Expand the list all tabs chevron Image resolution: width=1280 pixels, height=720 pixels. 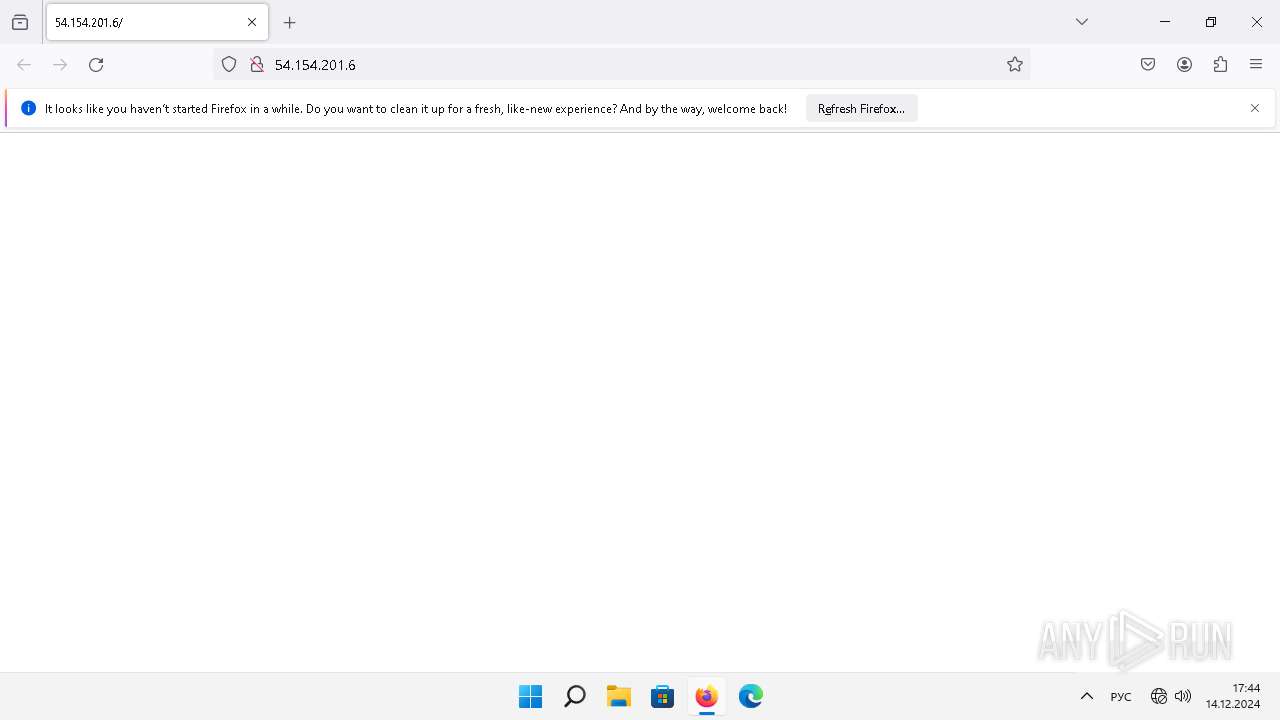pos(1082,22)
